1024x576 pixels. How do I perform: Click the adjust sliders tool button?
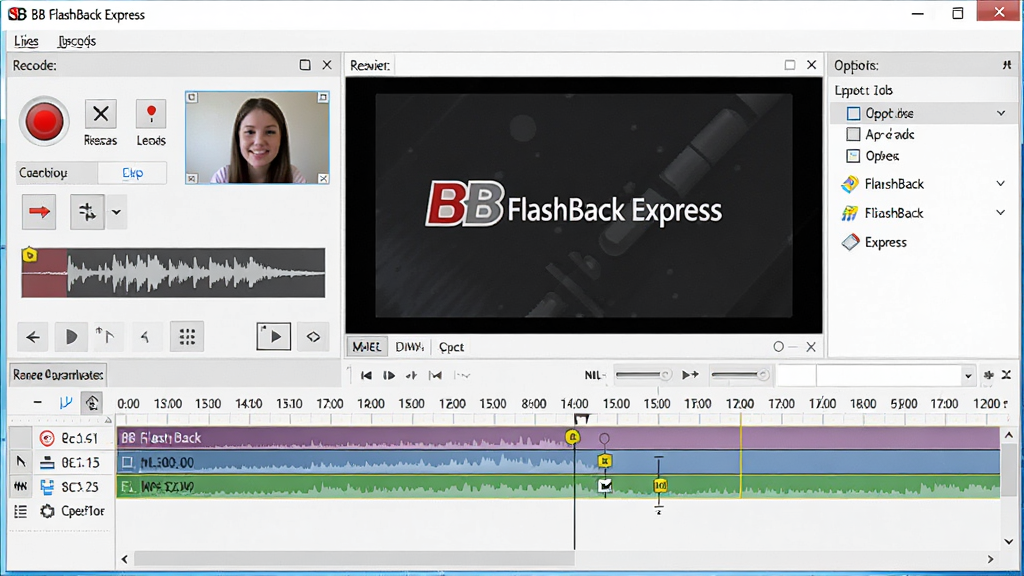tap(87, 212)
